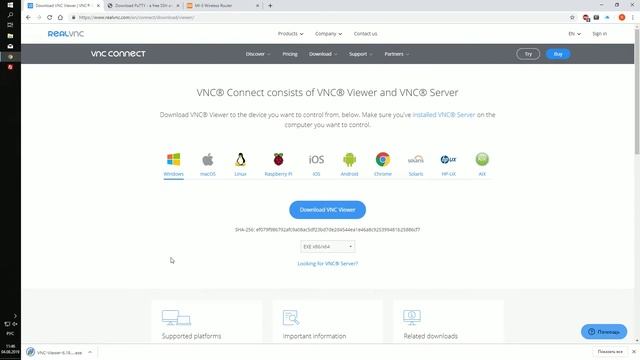Click the address bar URL

pyautogui.click(x=136, y=18)
